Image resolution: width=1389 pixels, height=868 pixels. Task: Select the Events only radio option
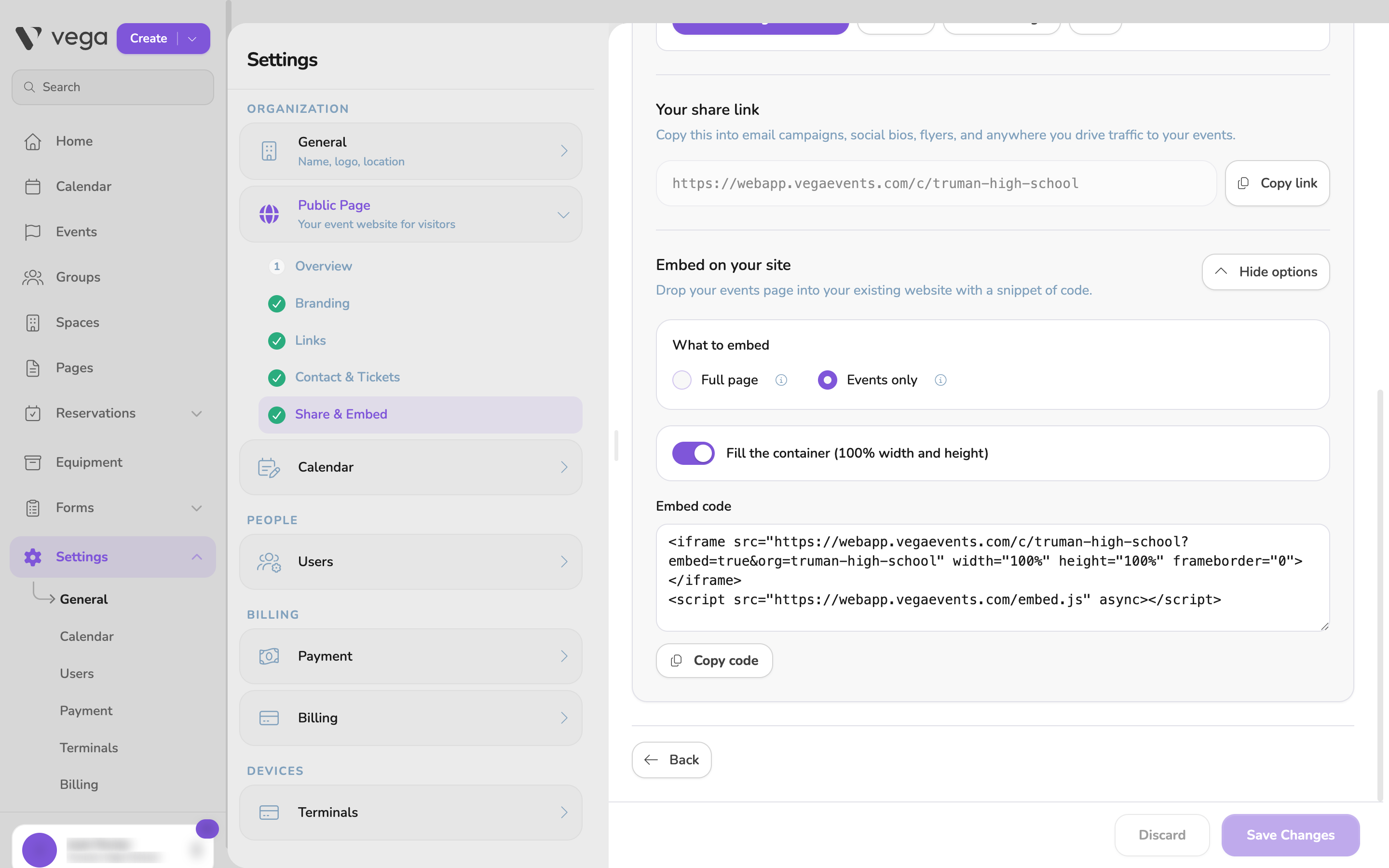tap(827, 380)
